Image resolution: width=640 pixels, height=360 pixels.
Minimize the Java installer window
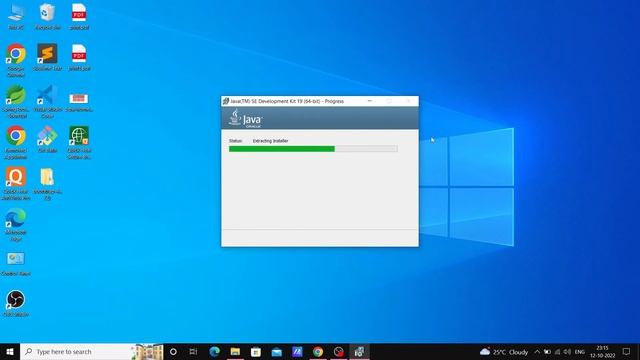370,101
